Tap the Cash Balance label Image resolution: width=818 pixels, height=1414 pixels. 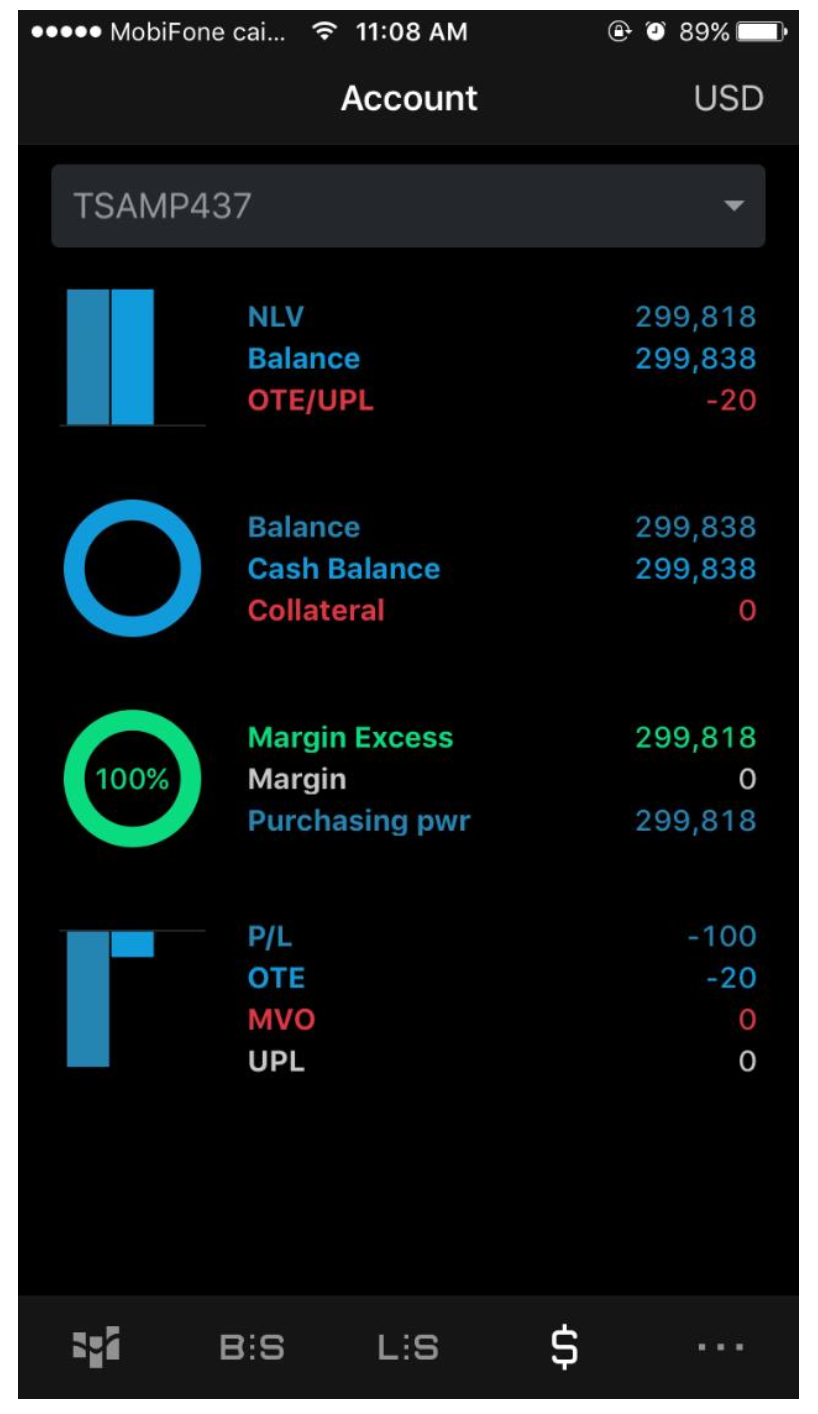[343, 569]
